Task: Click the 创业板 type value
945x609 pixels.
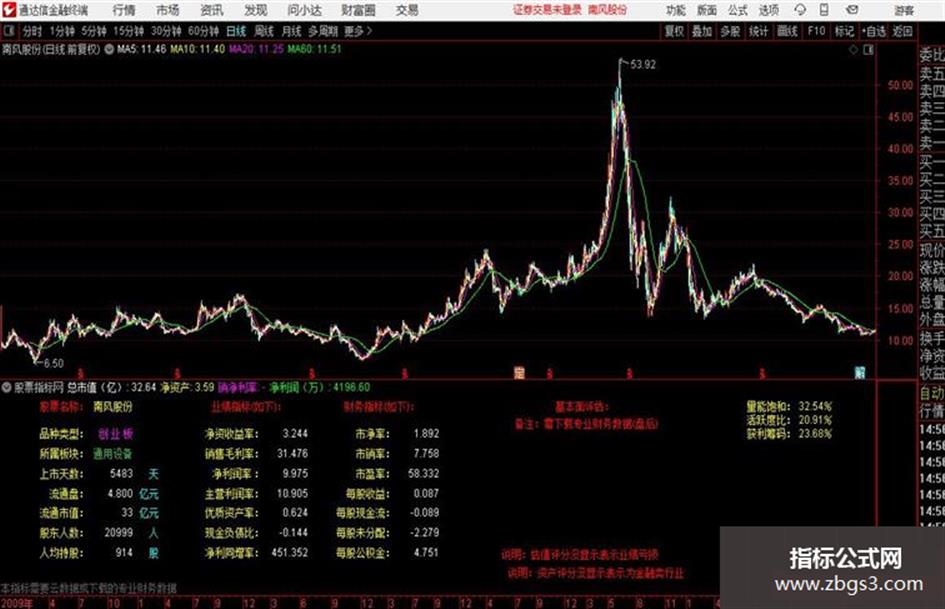Action: coord(116,434)
